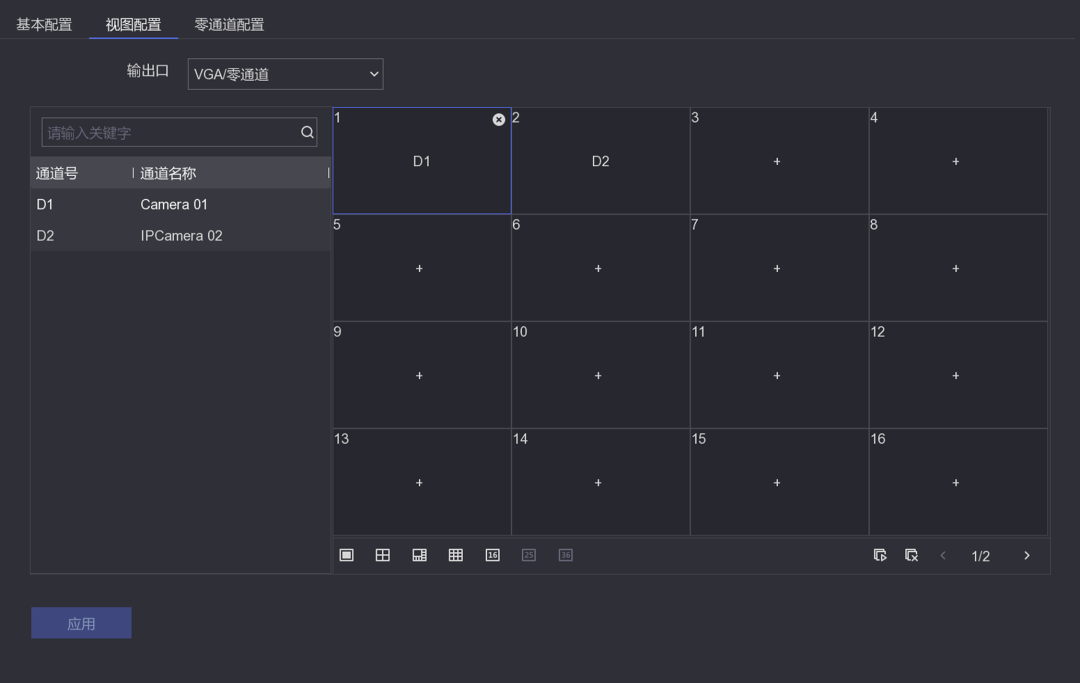The width and height of the screenshot is (1080, 683).
Task: Select the 4-window split layout
Action: pyautogui.click(x=383, y=555)
